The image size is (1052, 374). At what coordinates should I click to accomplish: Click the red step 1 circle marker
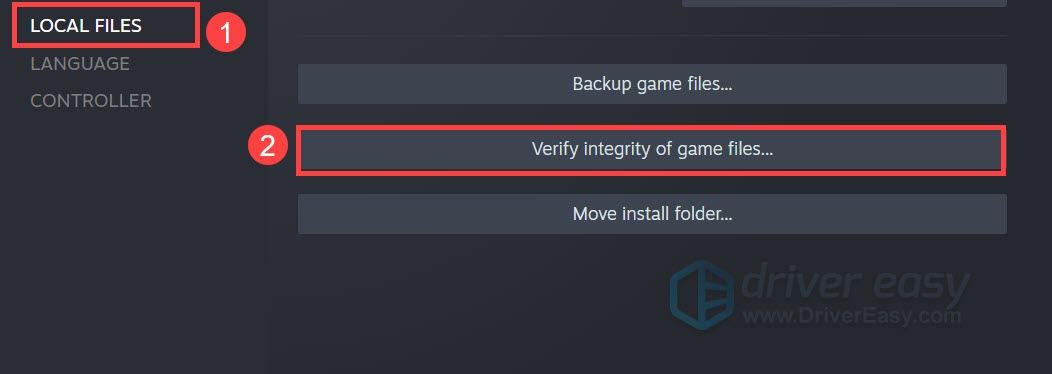(x=225, y=32)
